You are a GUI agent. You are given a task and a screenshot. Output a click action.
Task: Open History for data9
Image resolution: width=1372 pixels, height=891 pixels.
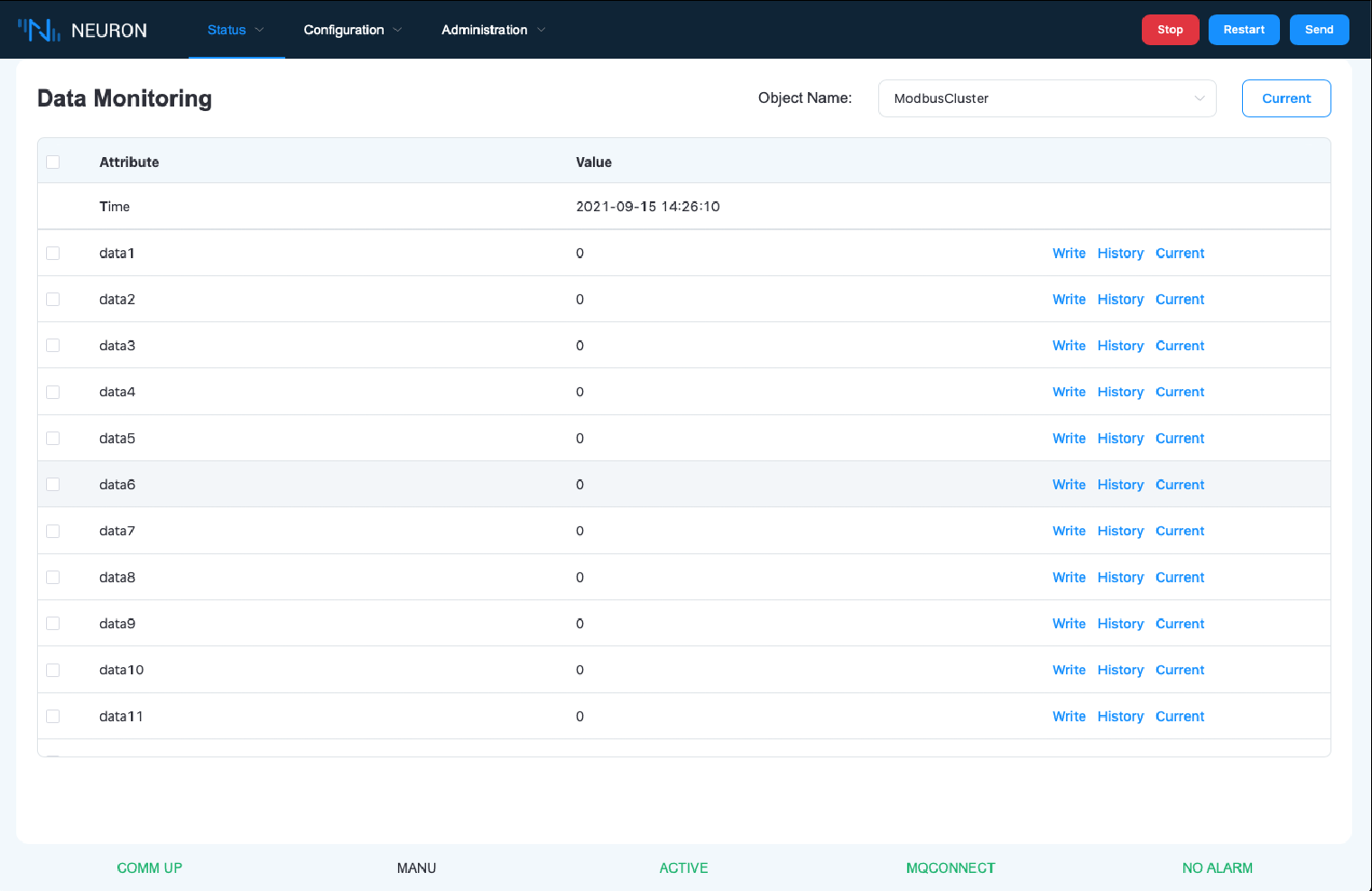coord(1120,623)
